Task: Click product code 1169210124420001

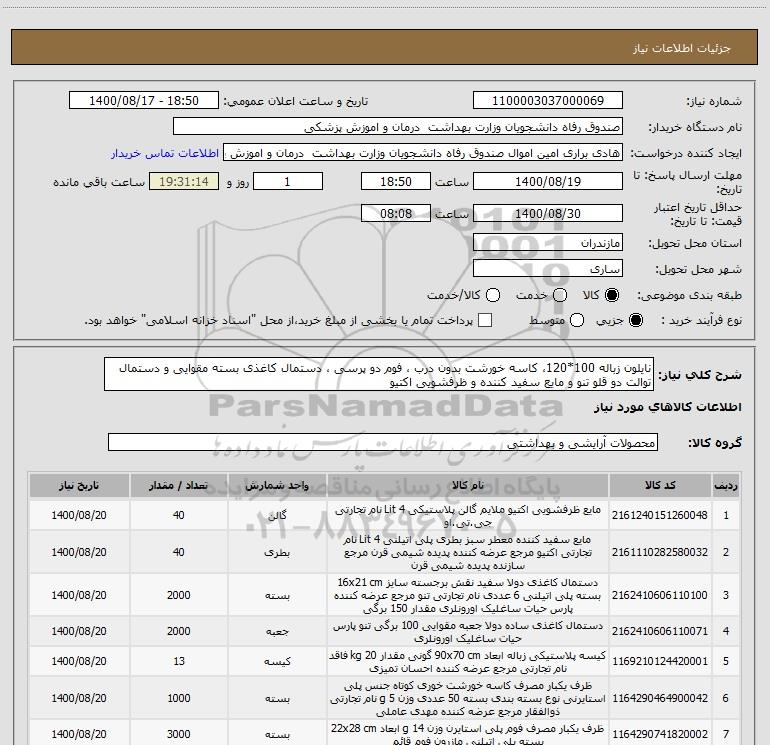Action: pos(660,662)
